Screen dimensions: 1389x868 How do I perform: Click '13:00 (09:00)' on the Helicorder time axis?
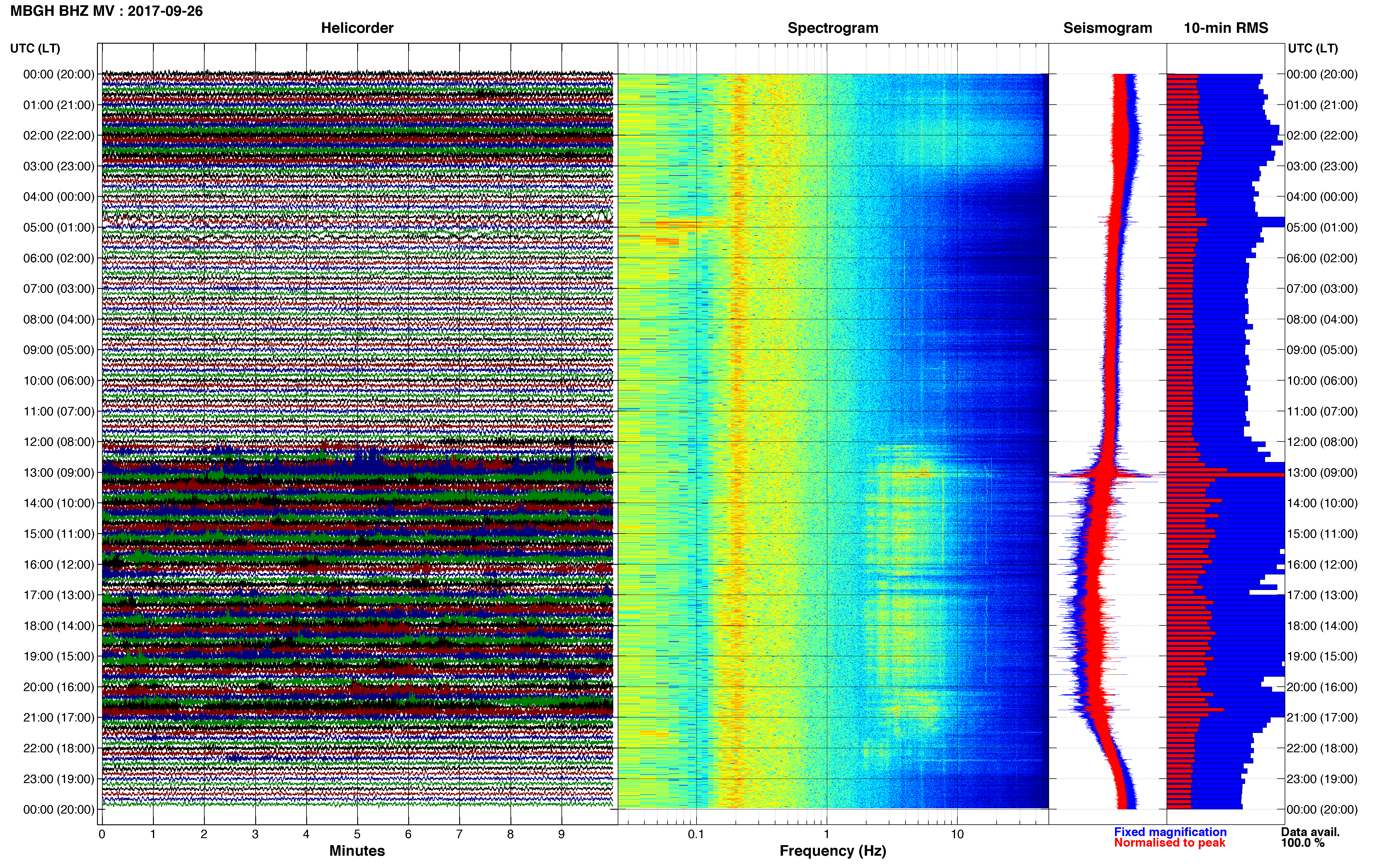(59, 473)
